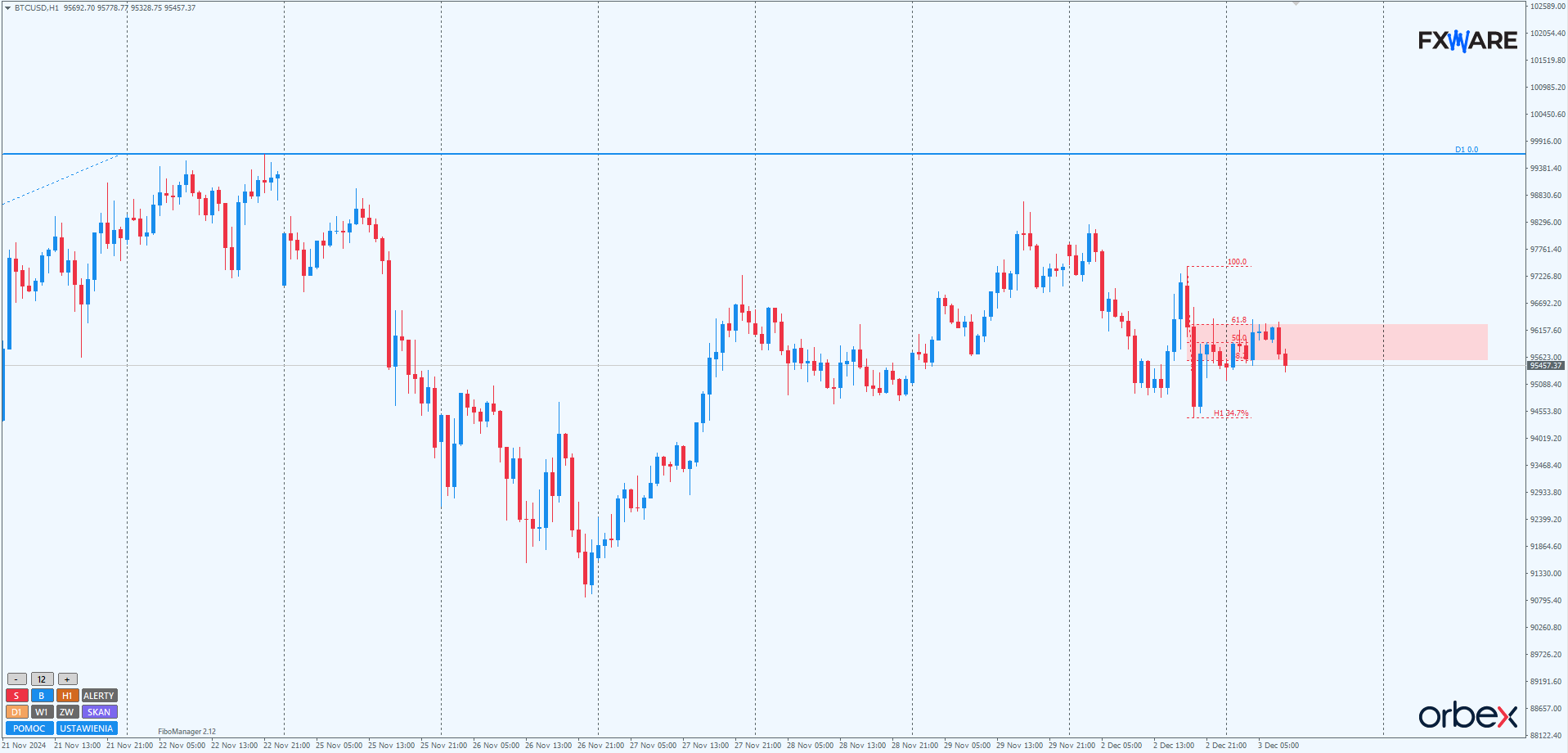This screenshot has height=753, width=1568.
Task: Run the SKAN scanner button
Action: (99, 712)
